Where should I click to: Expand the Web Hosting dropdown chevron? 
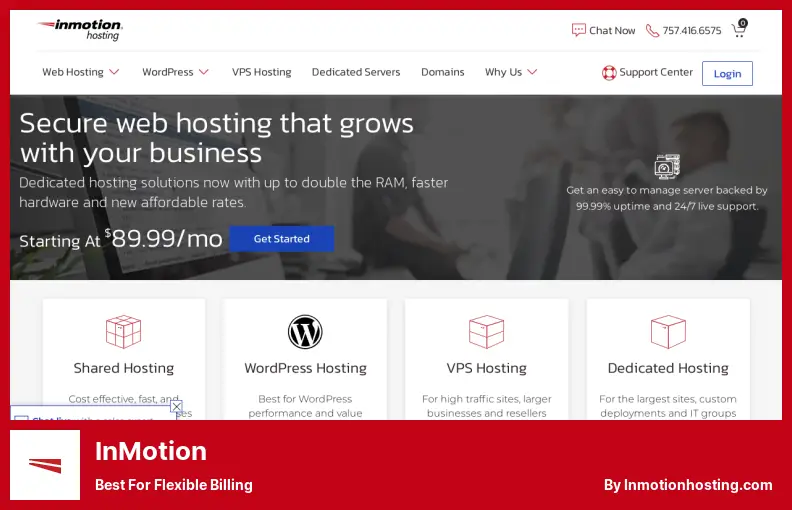(114, 72)
